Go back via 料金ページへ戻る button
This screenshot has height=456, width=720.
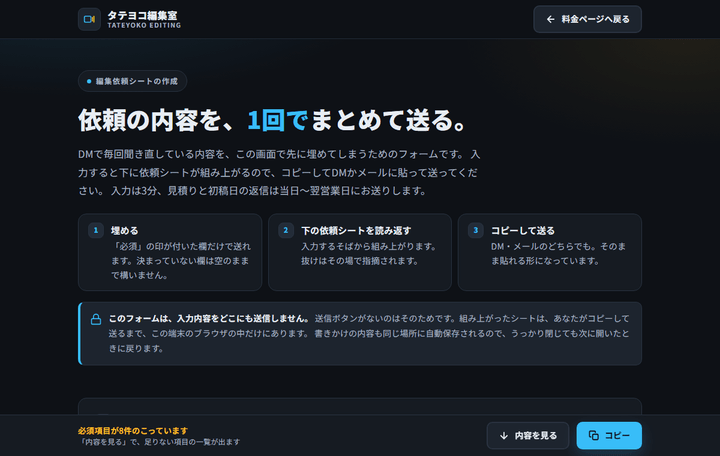587,19
